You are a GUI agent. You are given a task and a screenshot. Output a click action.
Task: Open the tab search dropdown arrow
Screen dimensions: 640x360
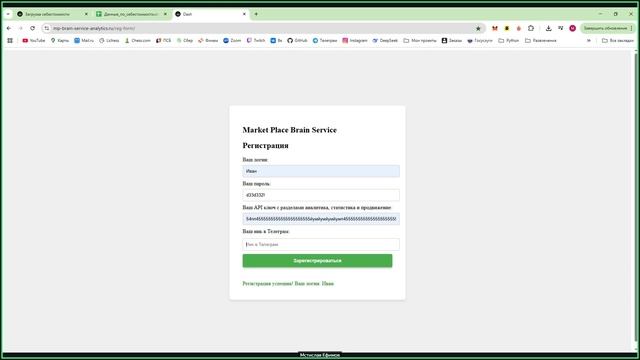(x=8, y=14)
